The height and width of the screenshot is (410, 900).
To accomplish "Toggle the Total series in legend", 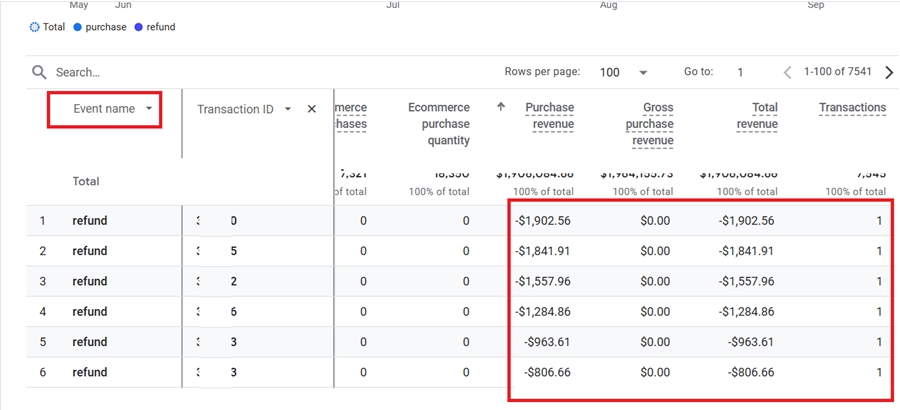I will [x=47, y=27].
